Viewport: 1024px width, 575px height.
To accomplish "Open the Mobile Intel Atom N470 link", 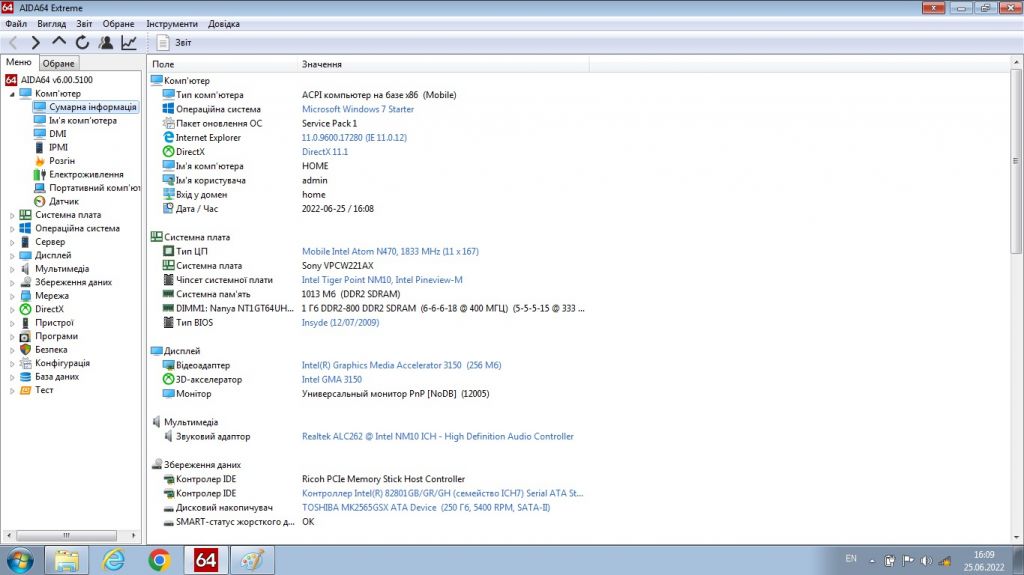I will [x=390, y=252].
